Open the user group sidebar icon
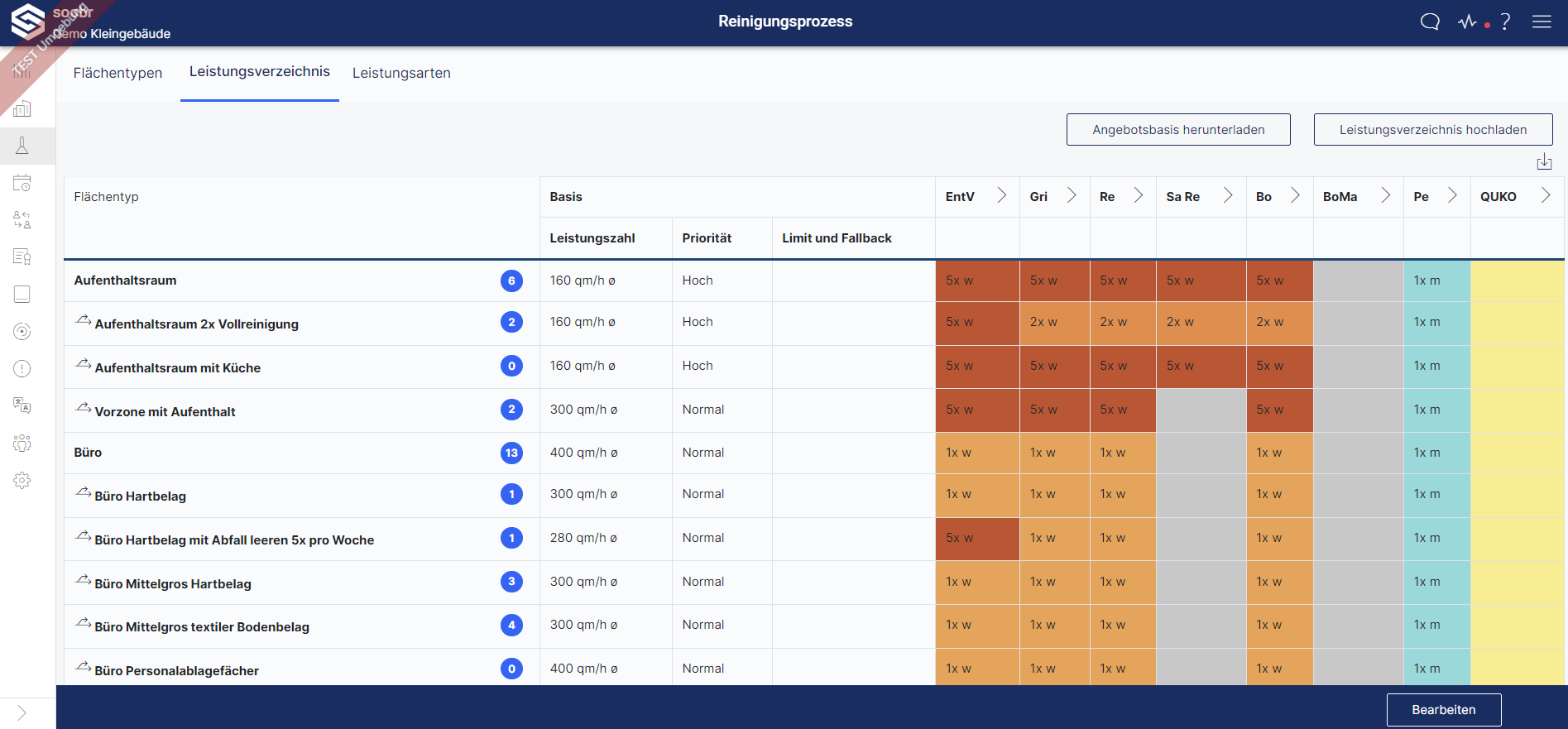The image size is (1568, 729). 22,443
